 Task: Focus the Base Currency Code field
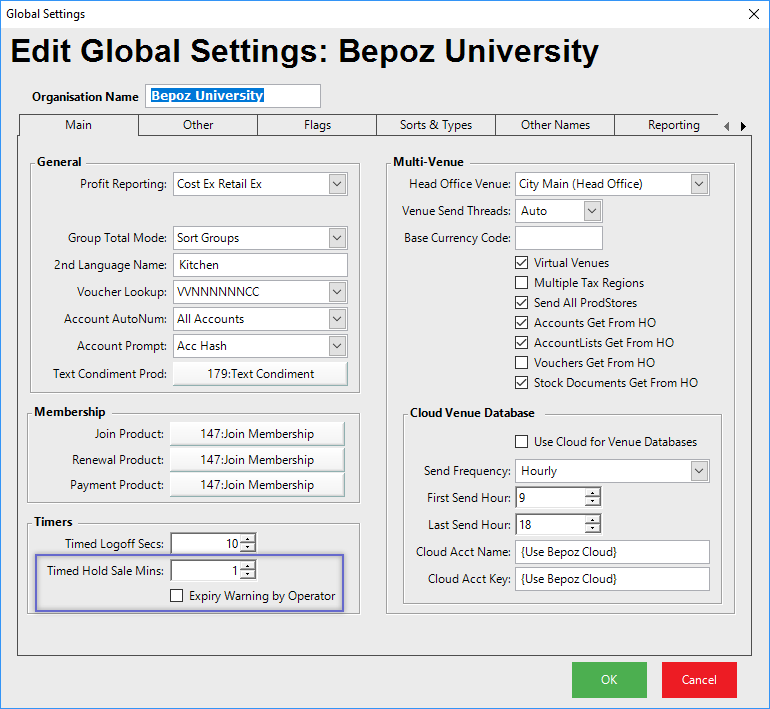559,238
